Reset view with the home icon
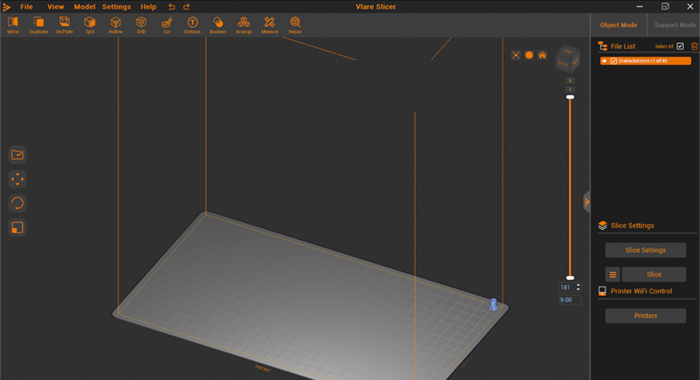This screenshot has width=700, height=380. click(542, 55)
